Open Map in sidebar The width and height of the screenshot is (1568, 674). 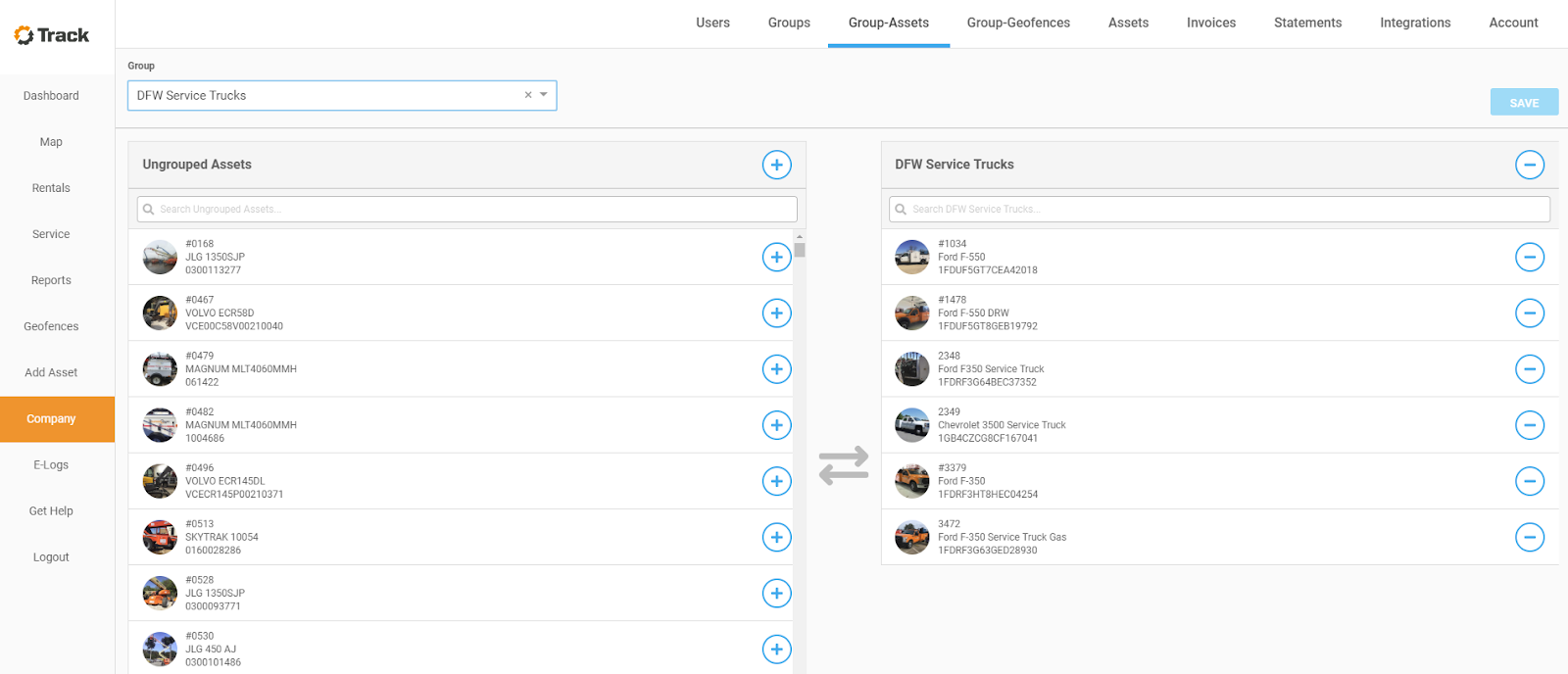(51, 142)
